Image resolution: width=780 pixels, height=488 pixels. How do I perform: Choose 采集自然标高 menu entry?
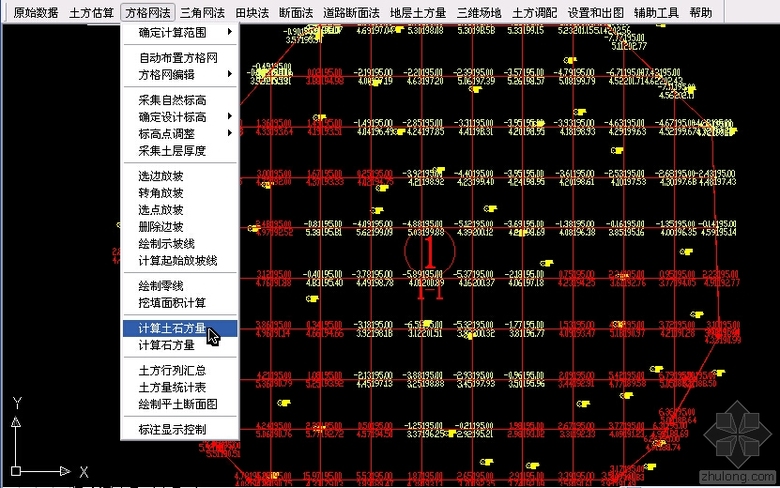[x=172, y=100]
